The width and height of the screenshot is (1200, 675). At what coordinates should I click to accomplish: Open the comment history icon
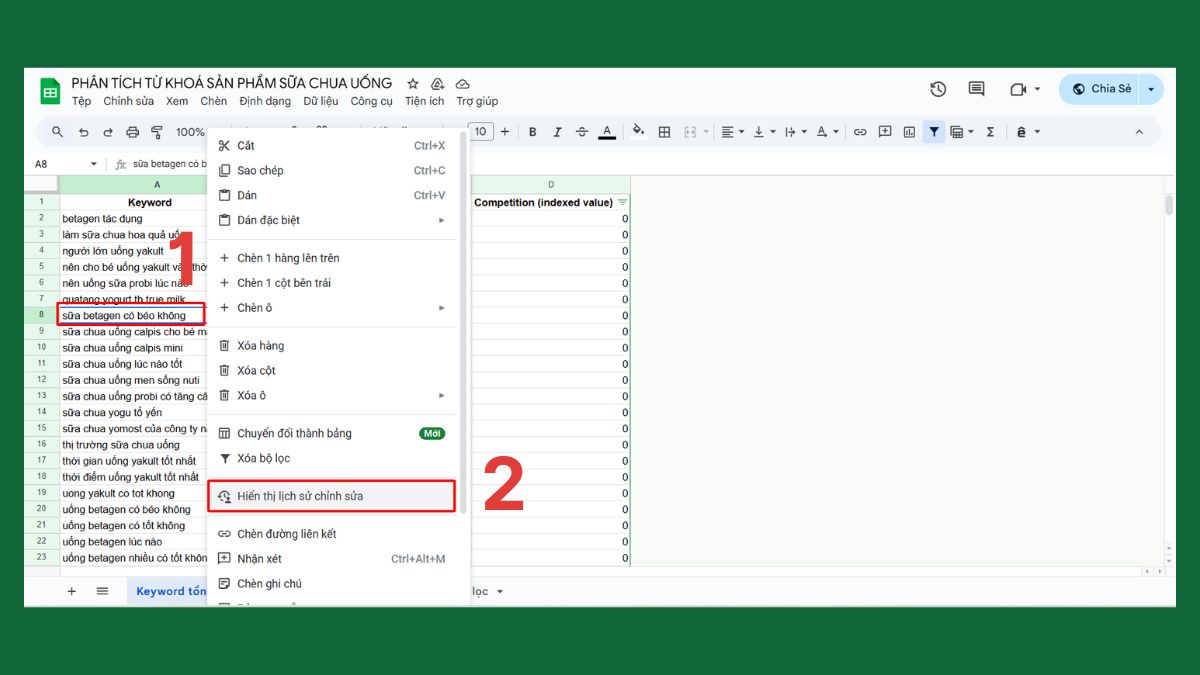975,89
